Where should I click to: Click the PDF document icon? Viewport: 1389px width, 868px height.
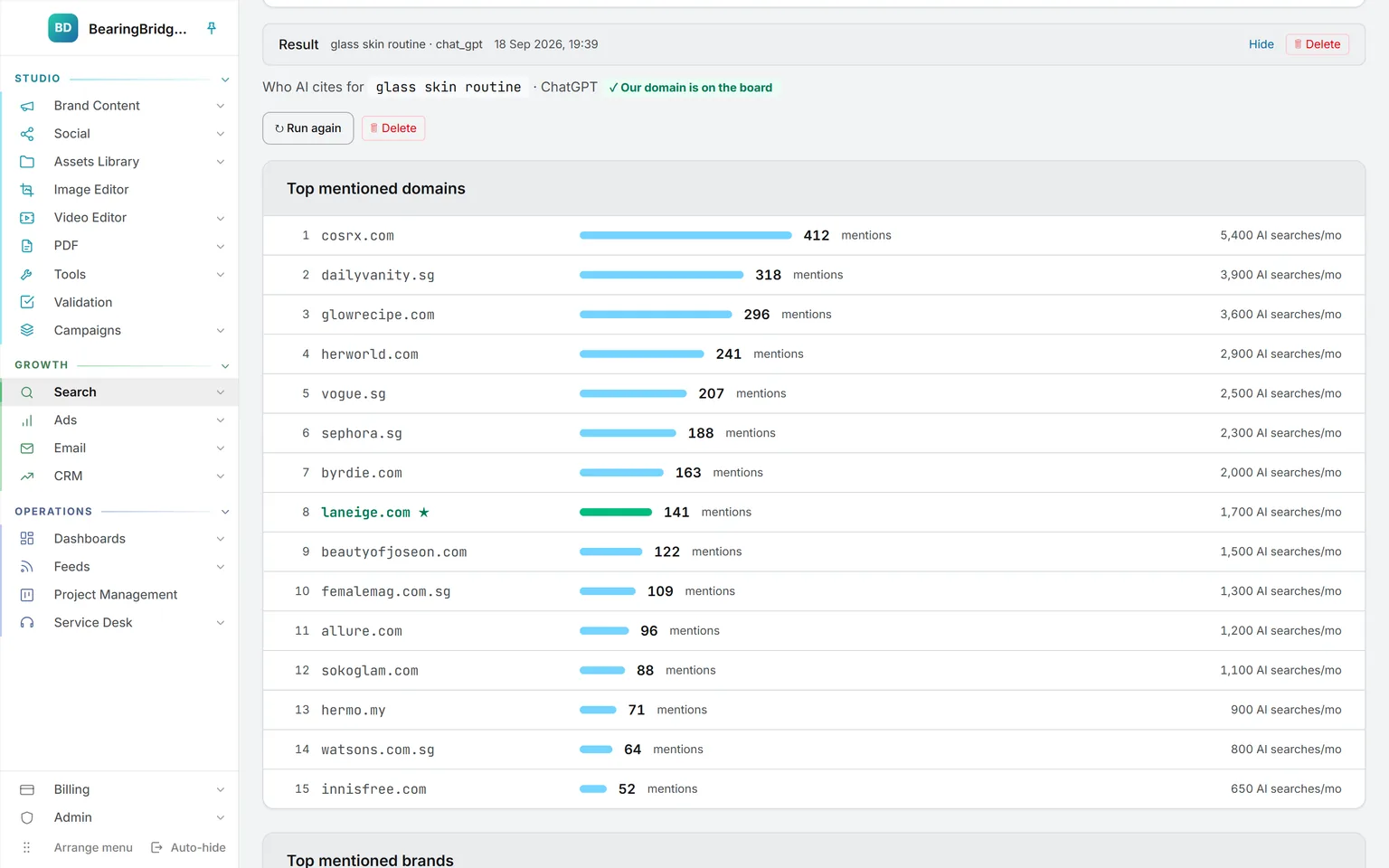click(x=27, y=246)
